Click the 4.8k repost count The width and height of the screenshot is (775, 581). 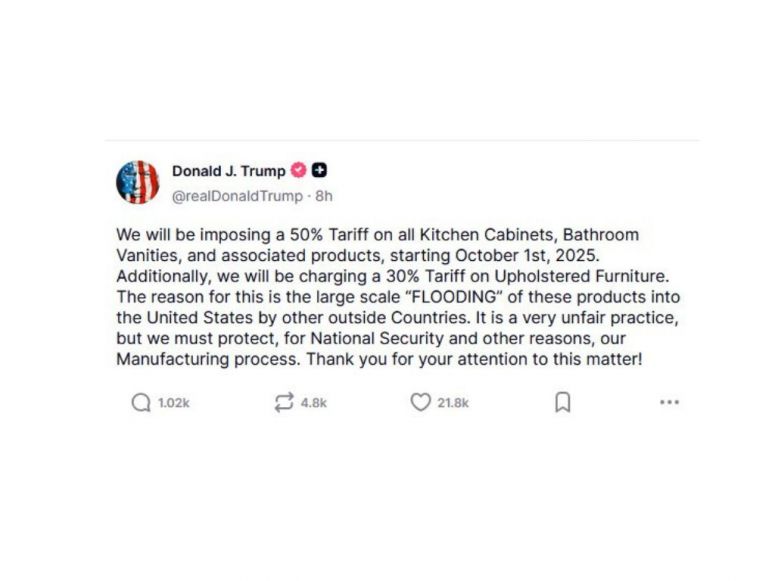tap(314, 403)
